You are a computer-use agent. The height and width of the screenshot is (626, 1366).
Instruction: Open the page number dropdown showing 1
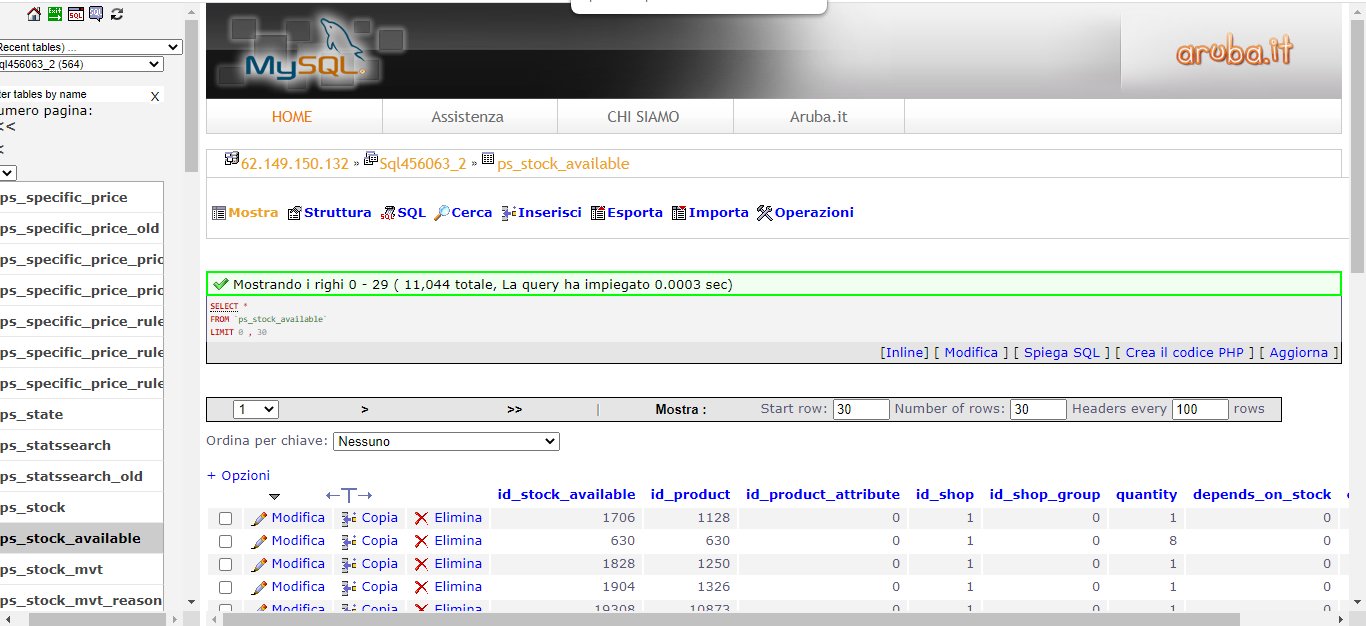coord(255,409)
